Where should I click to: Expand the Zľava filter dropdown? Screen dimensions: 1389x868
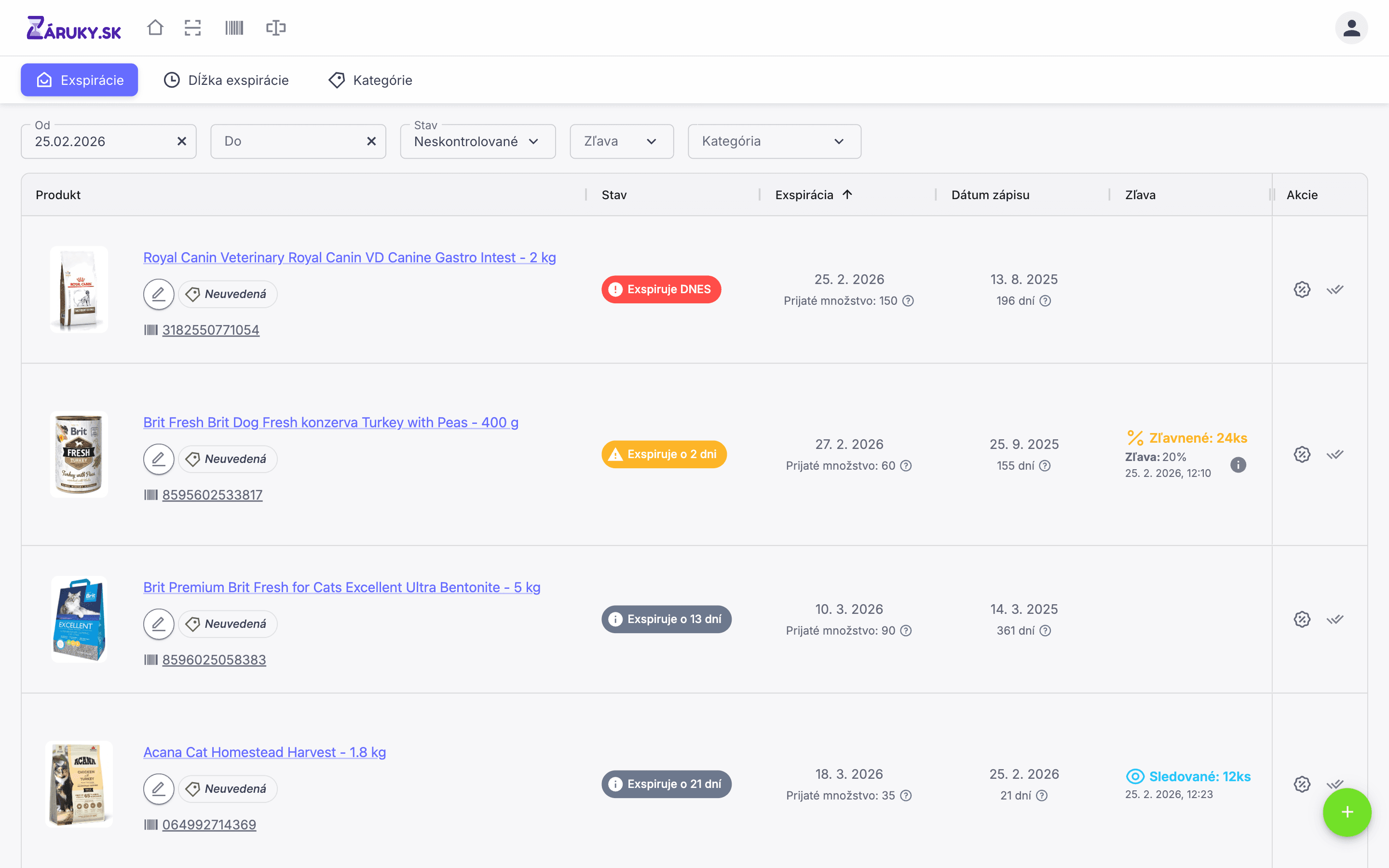point(622,141)
